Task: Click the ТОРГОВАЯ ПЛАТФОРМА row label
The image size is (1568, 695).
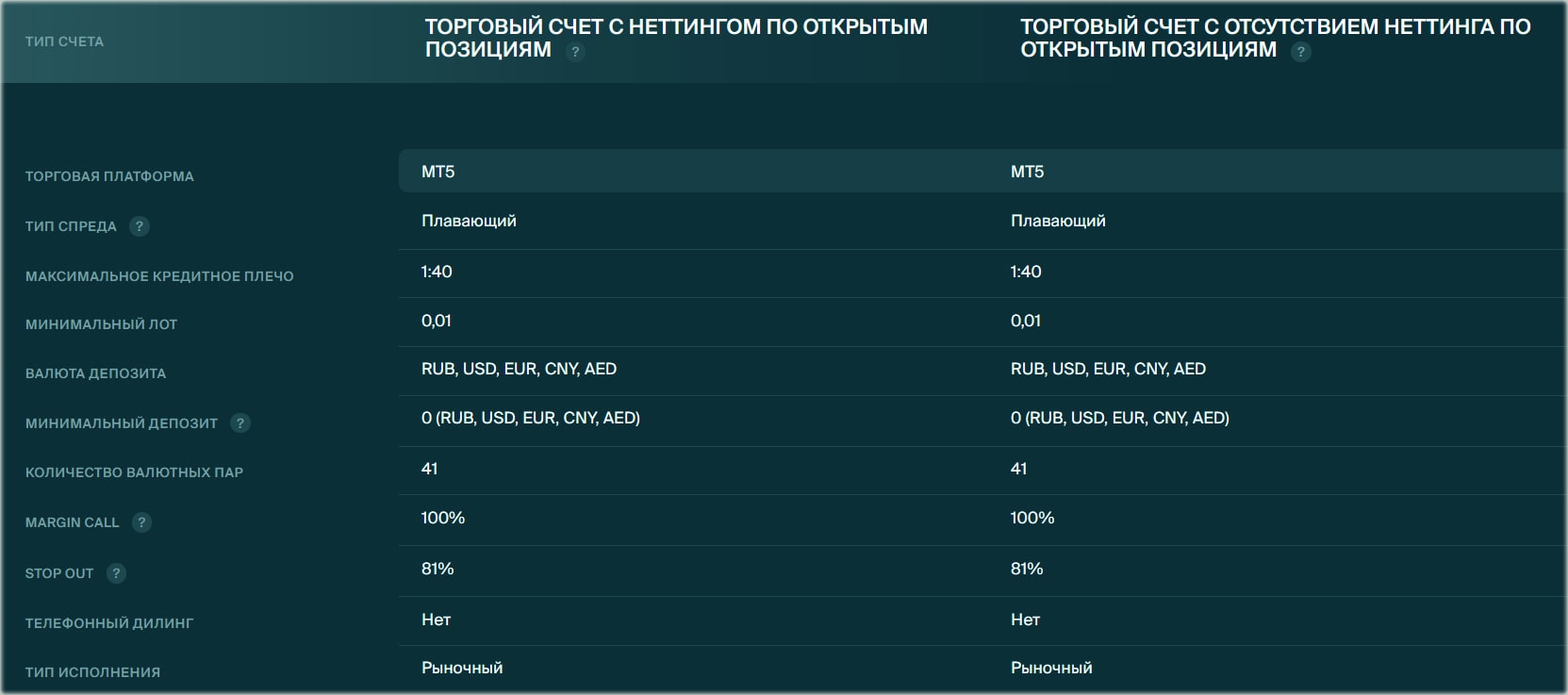Action: (x=108, y=175)
